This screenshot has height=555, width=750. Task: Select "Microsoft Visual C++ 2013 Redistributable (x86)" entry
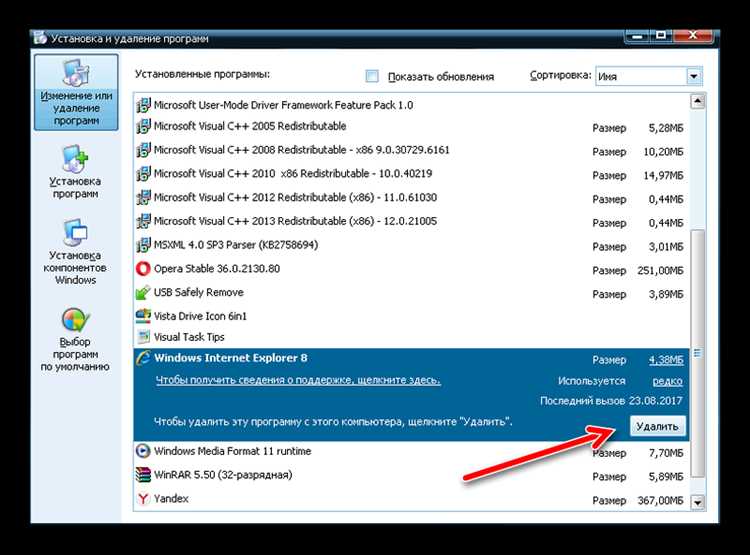coord(411,221)
